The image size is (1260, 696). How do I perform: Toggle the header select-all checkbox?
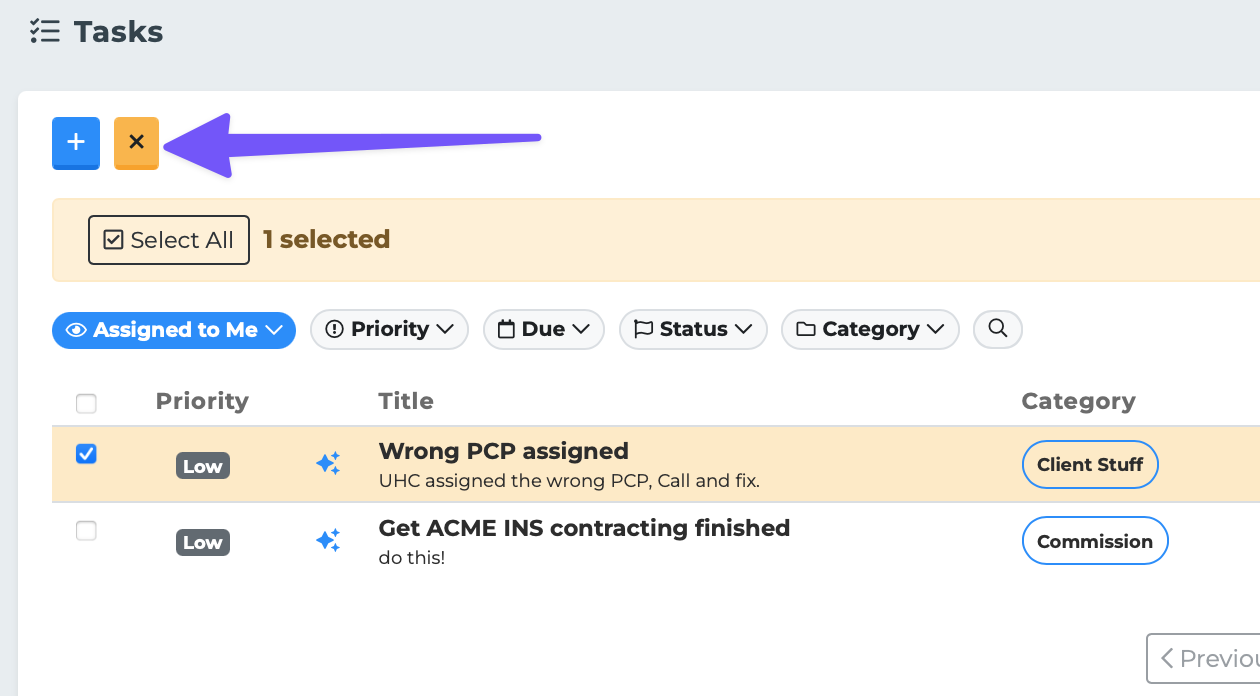[x=87, y=403]
